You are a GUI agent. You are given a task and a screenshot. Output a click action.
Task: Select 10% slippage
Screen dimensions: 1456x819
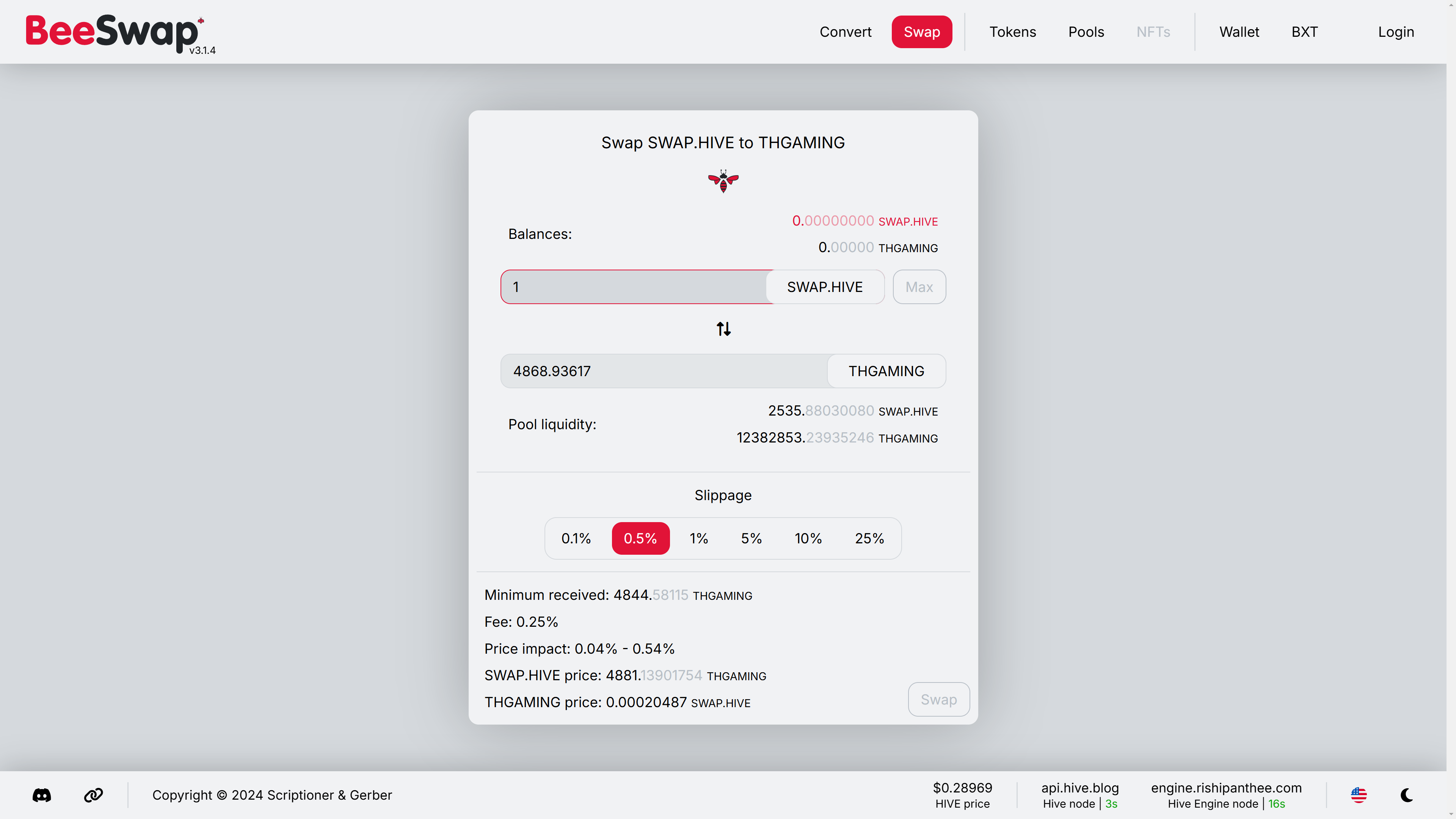(808, 538)
